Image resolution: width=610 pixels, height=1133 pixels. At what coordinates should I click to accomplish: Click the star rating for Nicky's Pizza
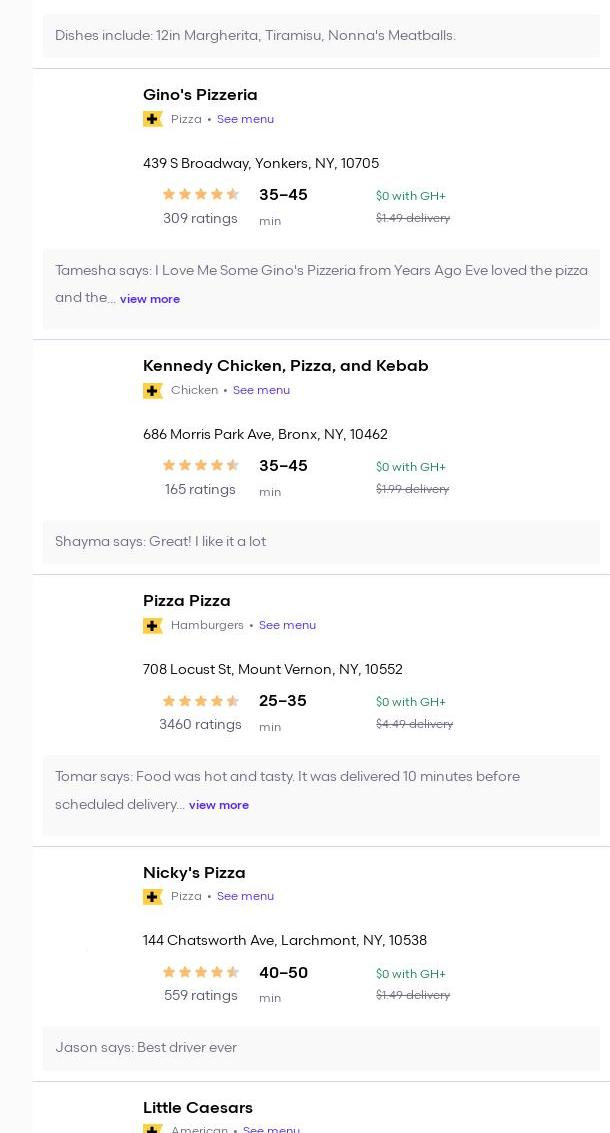(x=201, y=972)
